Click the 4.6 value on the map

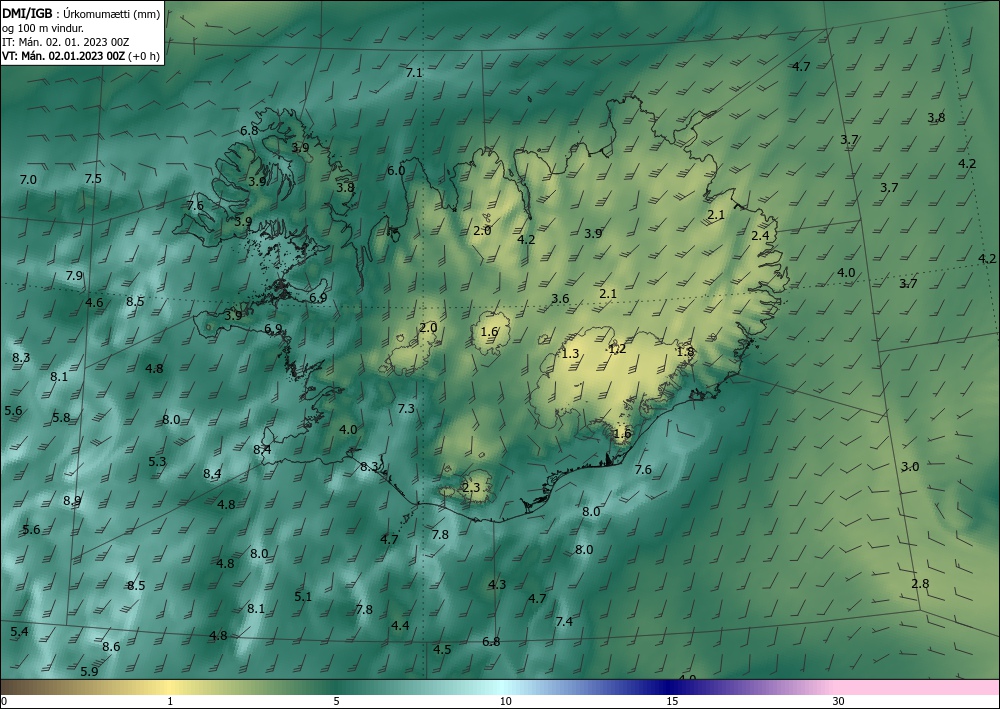coord(94,302)
